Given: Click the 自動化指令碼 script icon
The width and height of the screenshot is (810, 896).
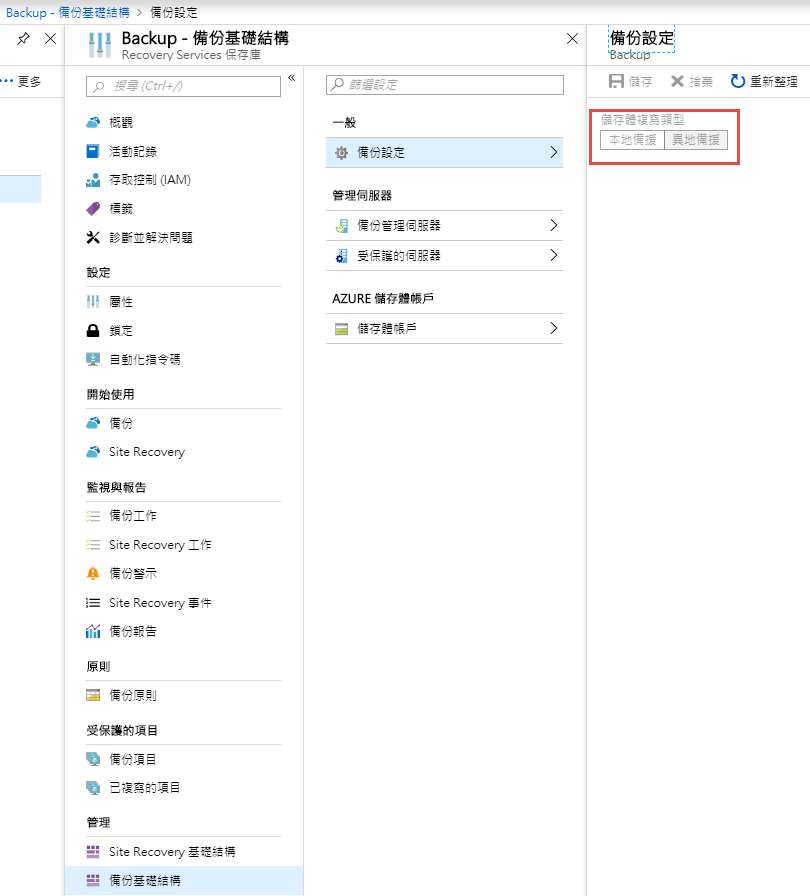Looking at the screenshot, I should click(93, 359).
